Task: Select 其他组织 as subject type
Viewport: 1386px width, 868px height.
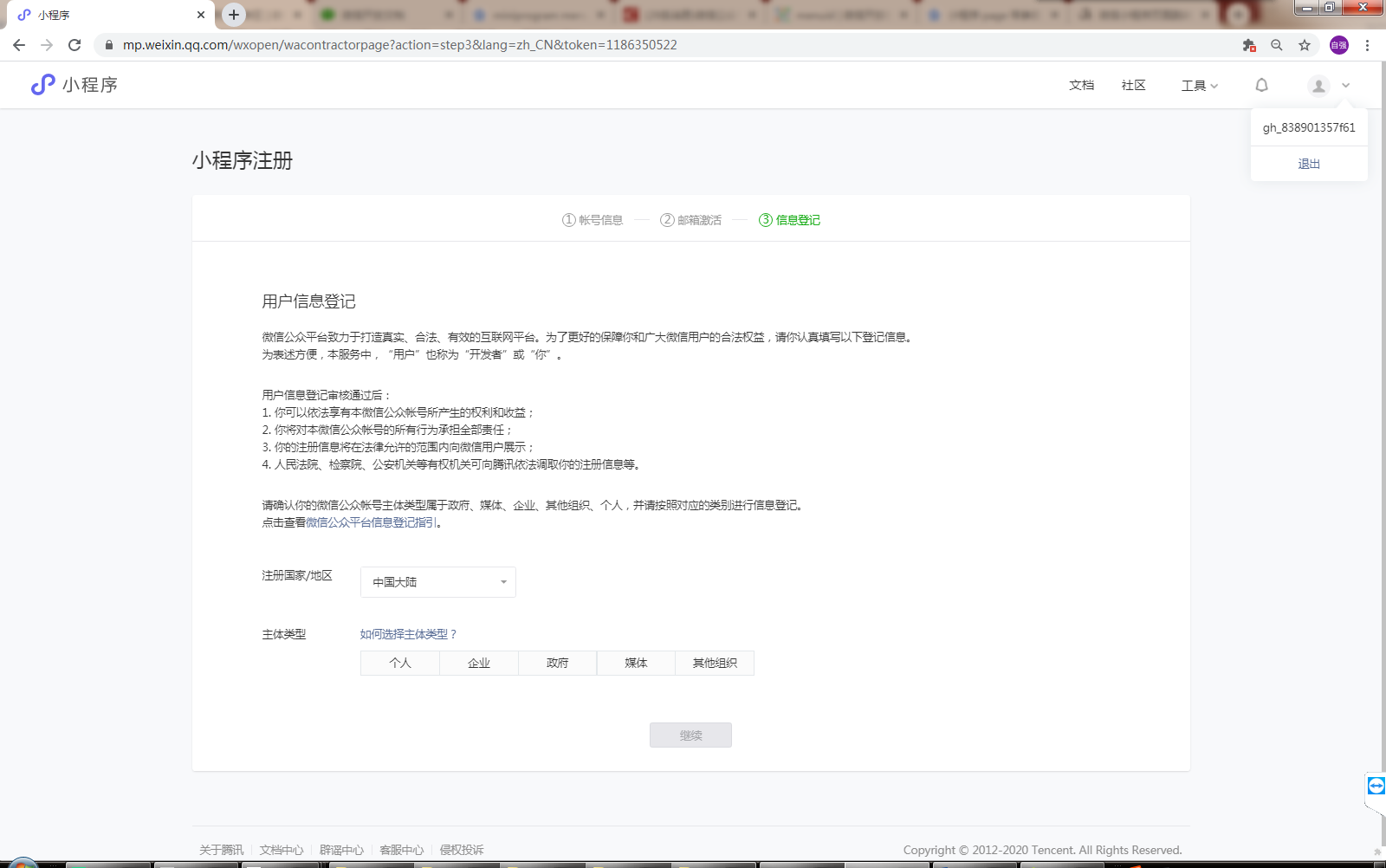Action: click(x=715, y=663)
